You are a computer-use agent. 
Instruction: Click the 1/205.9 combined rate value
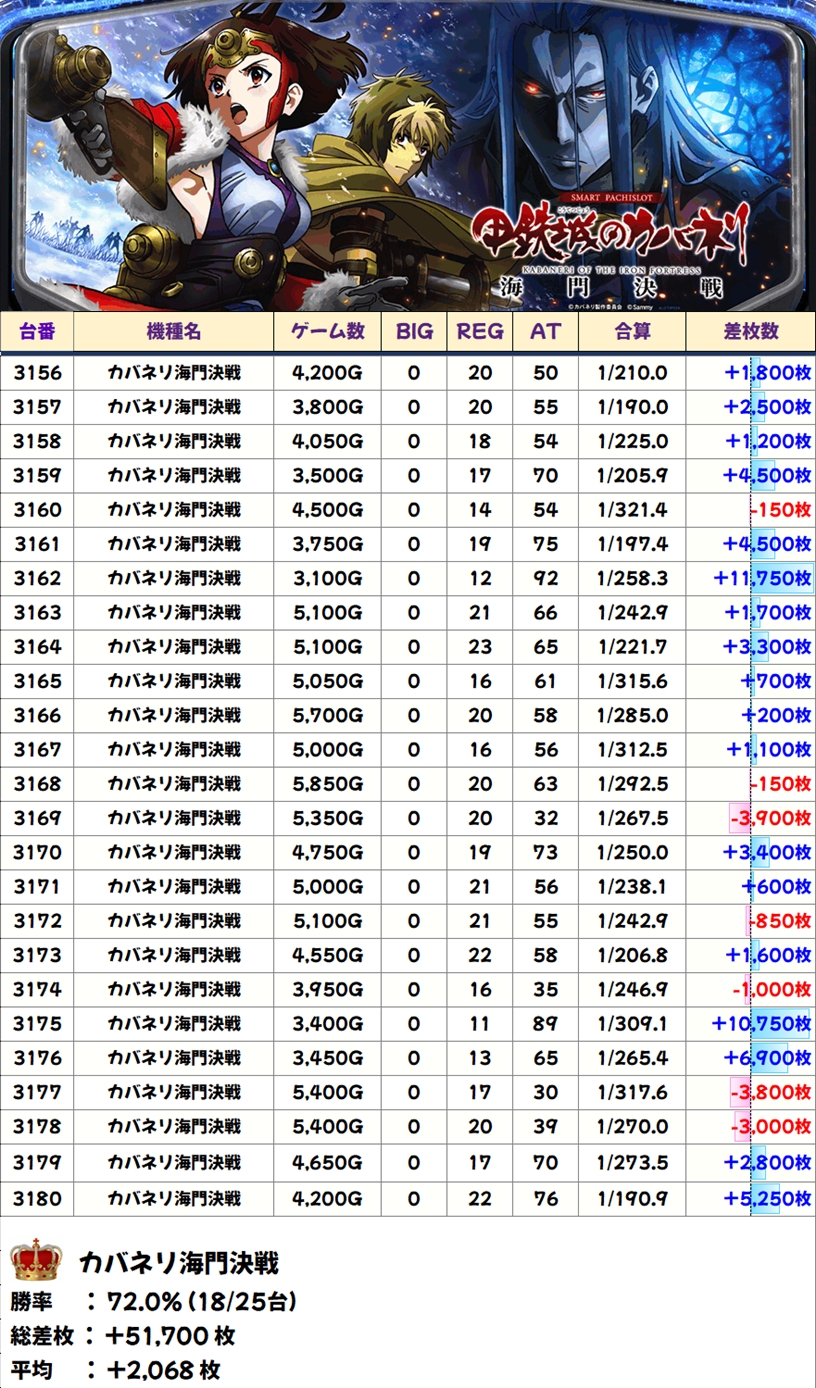[632, 476]
